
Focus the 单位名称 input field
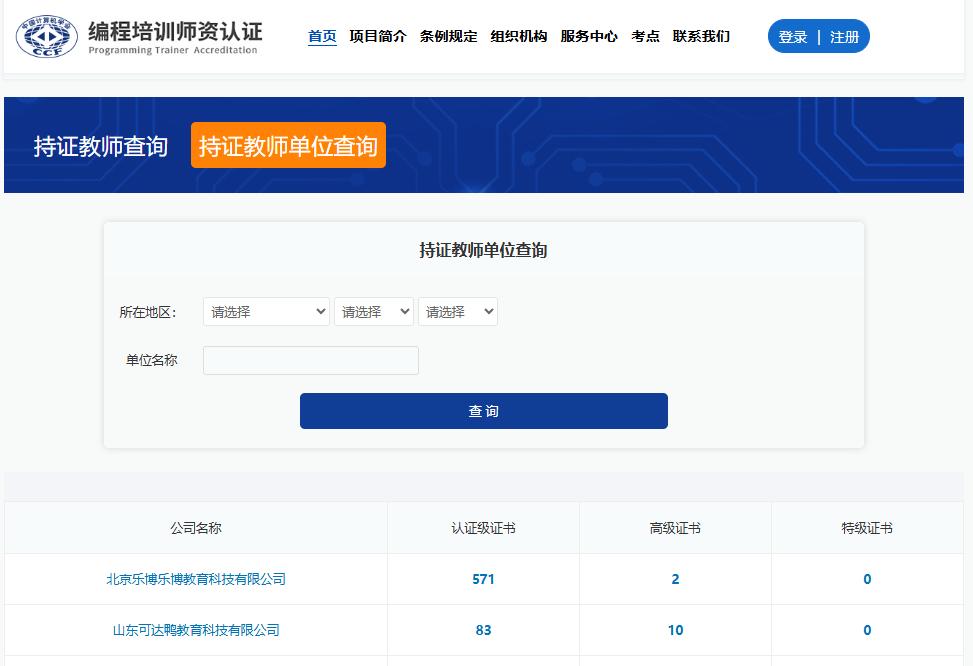(x=311, y=361)
